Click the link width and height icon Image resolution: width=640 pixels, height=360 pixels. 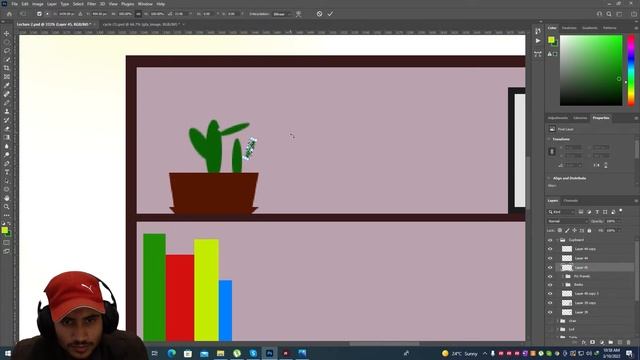click(x=138, y=14)
